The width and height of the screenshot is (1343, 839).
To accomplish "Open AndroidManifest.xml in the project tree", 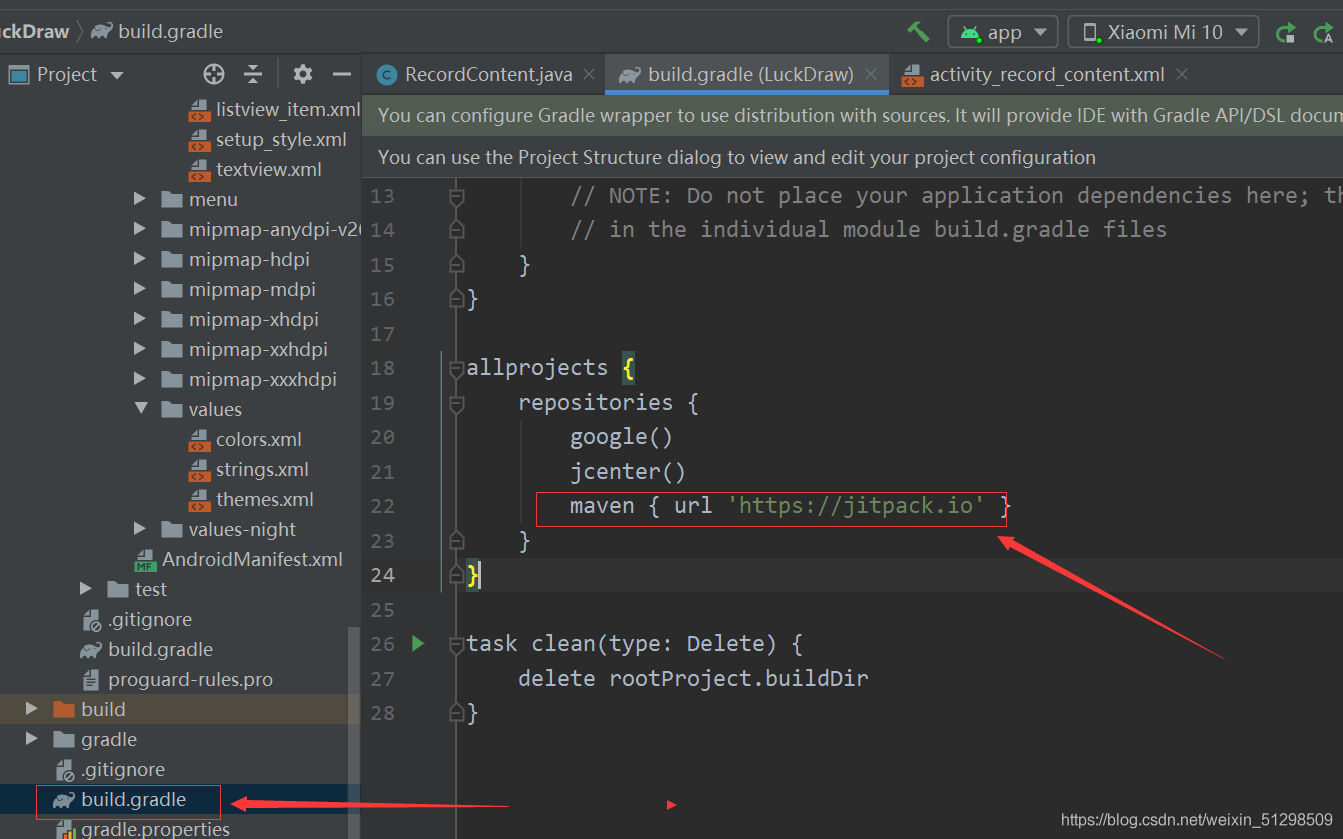I will click(x=252, y=560).
